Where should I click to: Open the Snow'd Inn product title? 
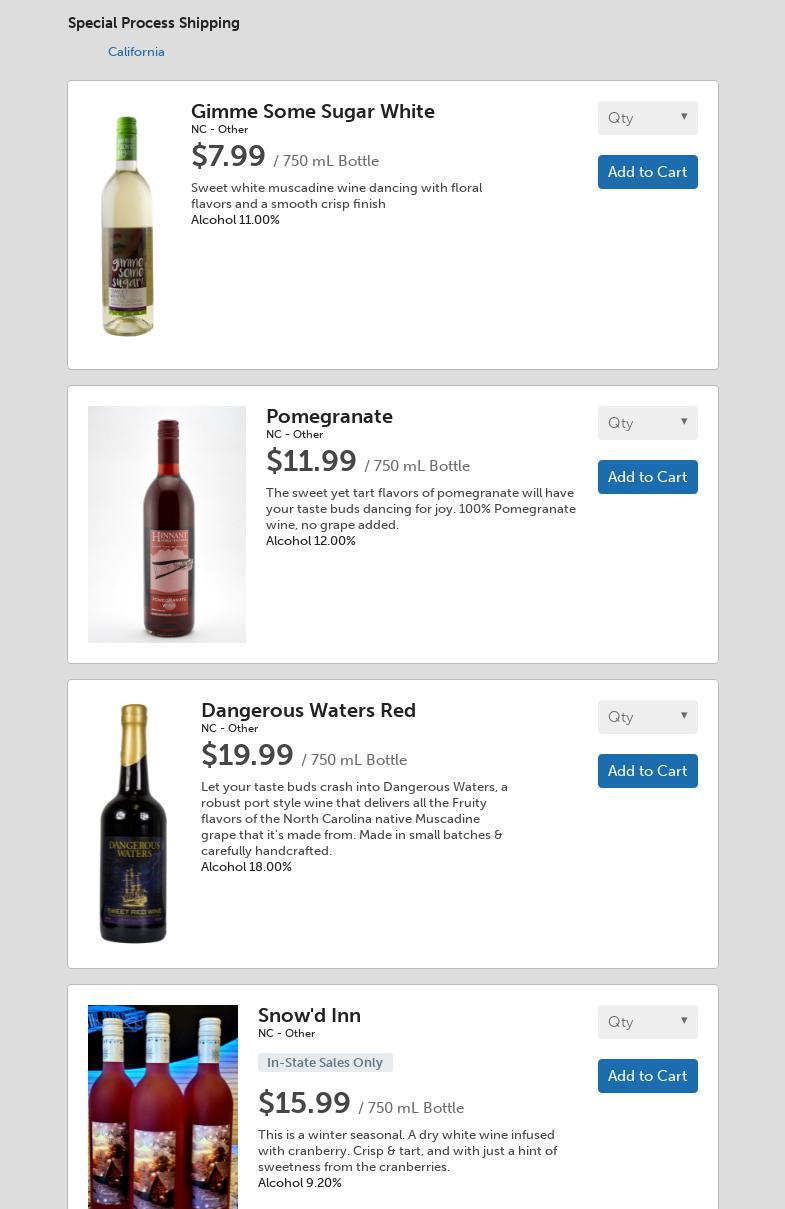pos(309,1015)
